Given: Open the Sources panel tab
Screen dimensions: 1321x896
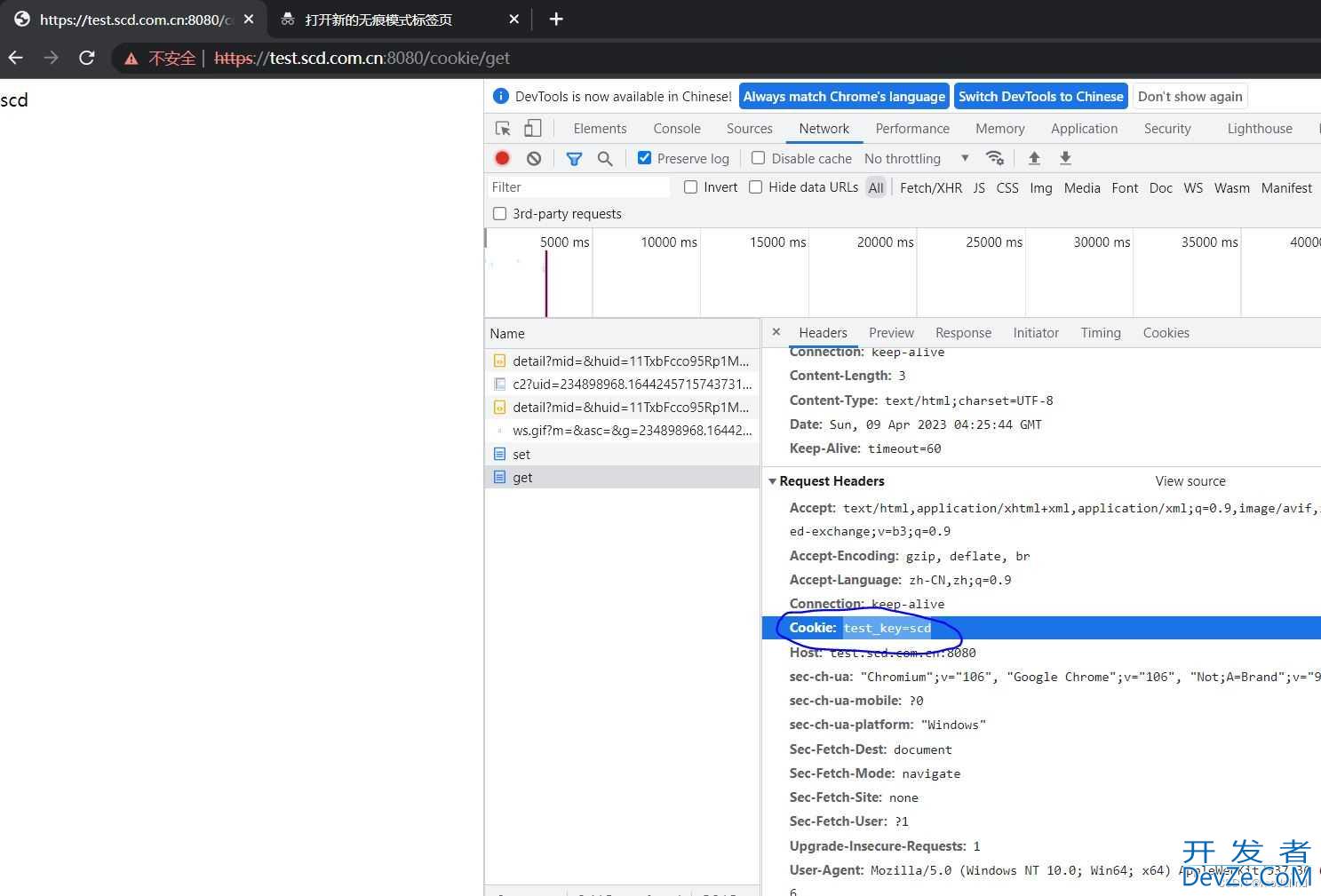Looking at the screenshot, I should click(750, 129).
